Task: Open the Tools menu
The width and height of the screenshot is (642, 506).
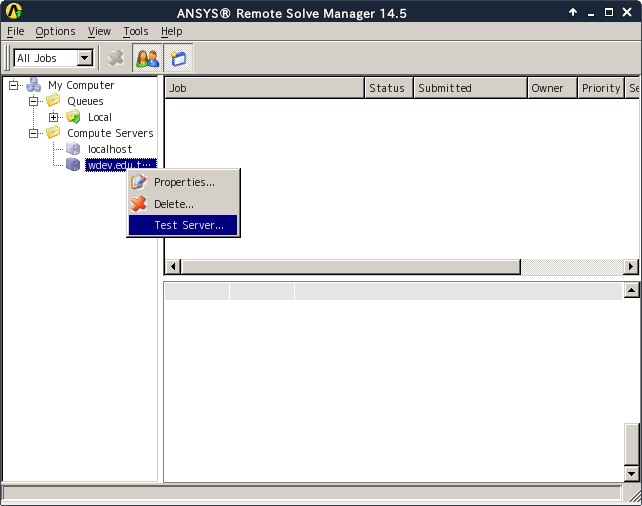Action: pos(135,31)
